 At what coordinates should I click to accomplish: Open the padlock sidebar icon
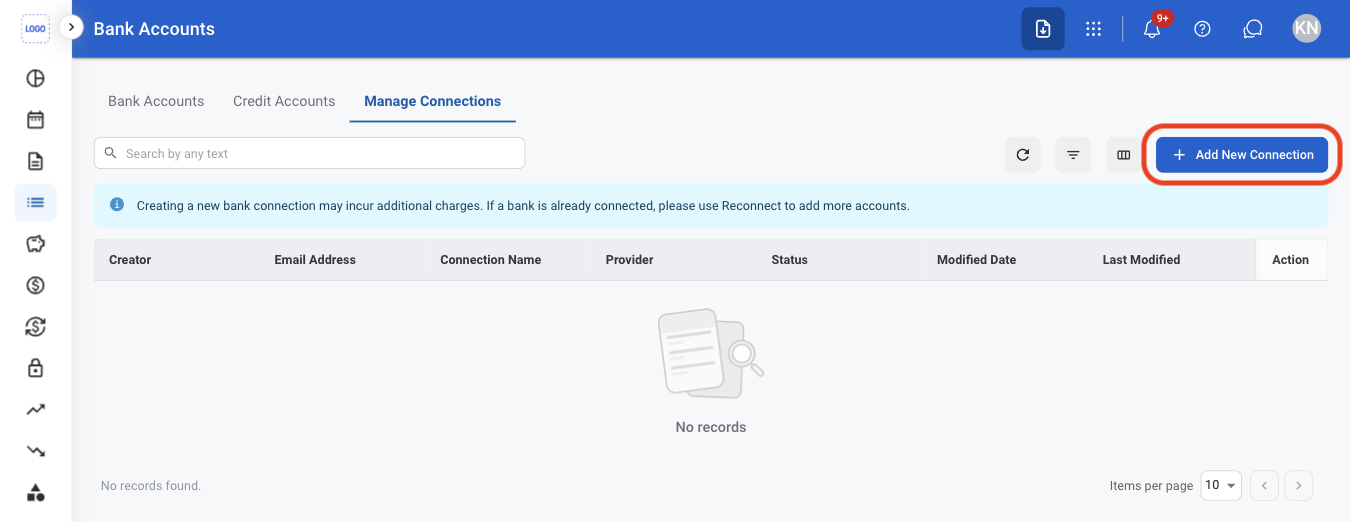coord(35,368)
